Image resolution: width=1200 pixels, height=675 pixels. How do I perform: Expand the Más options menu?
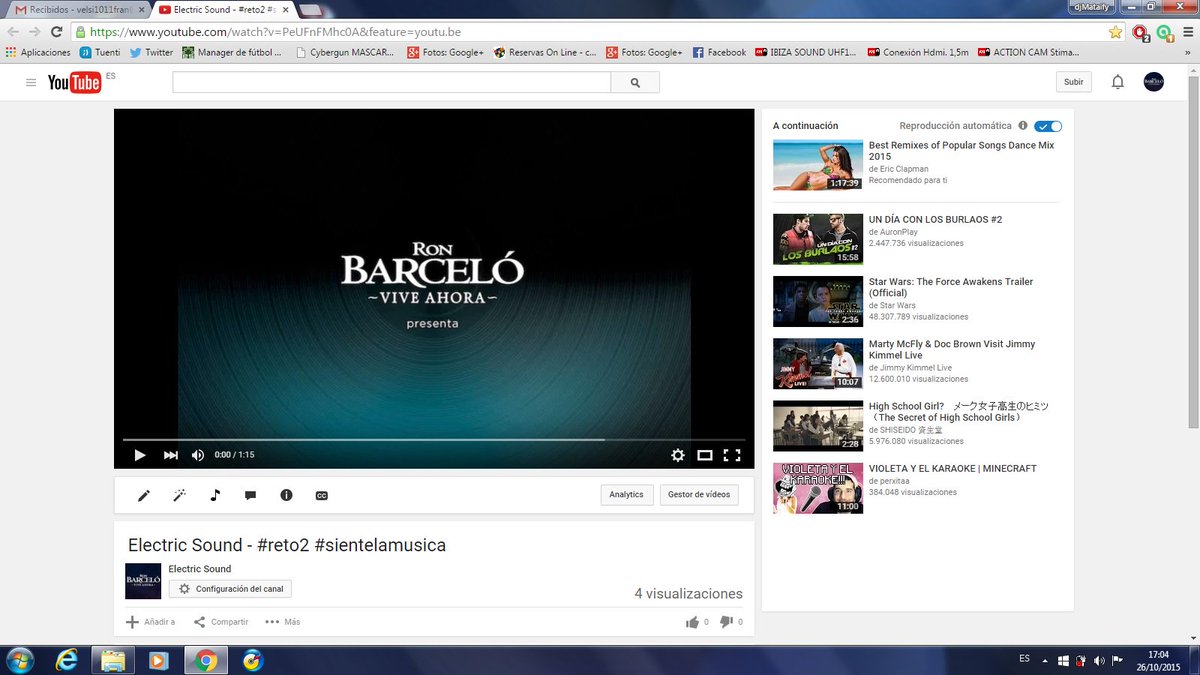[x=283, y=622]
